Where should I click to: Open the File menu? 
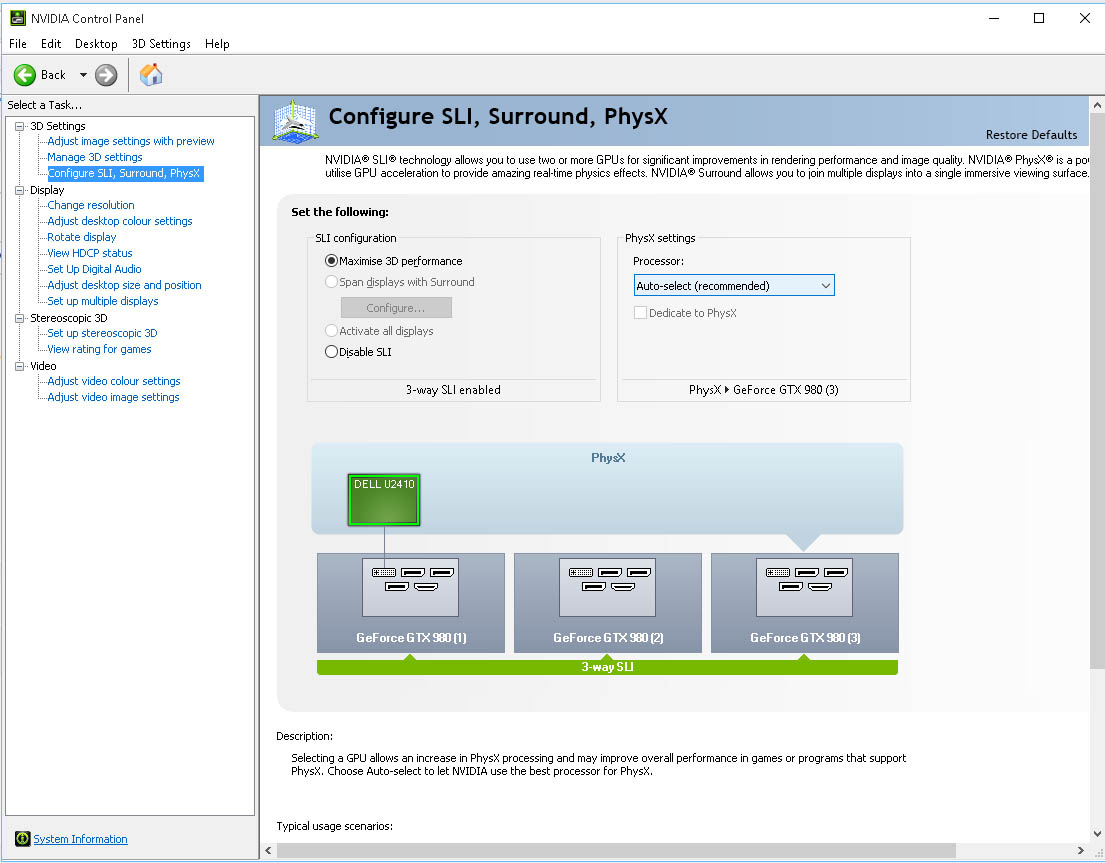tap(18, 44)
